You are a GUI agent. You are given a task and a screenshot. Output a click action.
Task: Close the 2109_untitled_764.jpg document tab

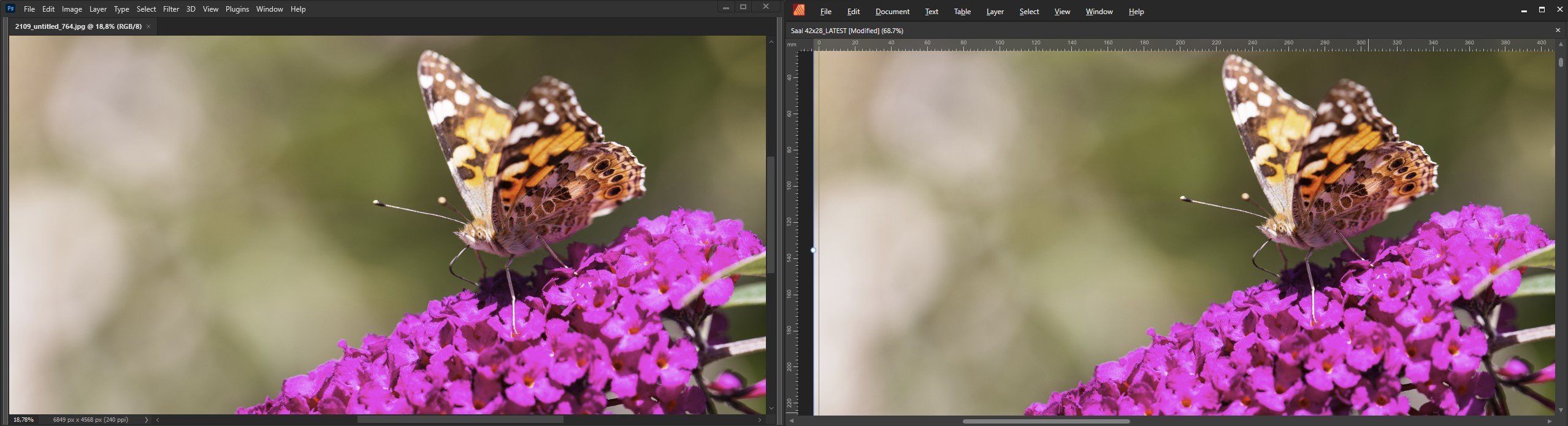click(x=148, y=26)
